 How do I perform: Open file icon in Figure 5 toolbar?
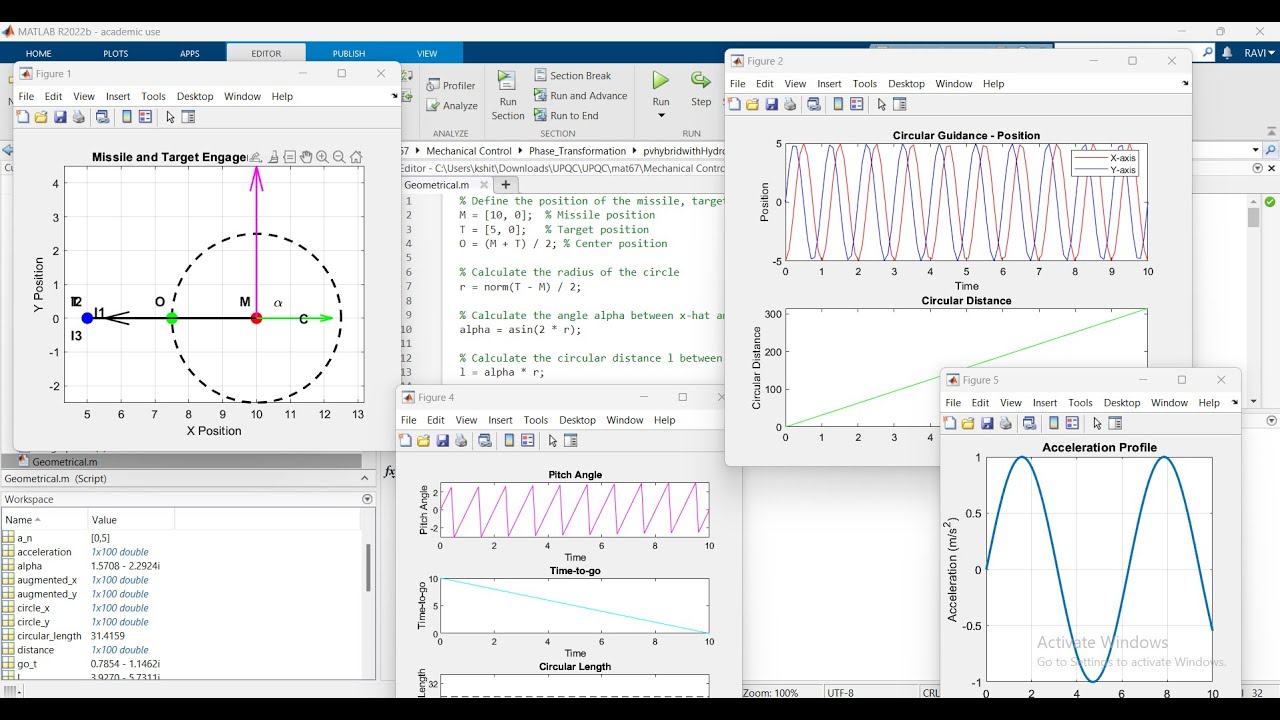[x=968, y=423]
